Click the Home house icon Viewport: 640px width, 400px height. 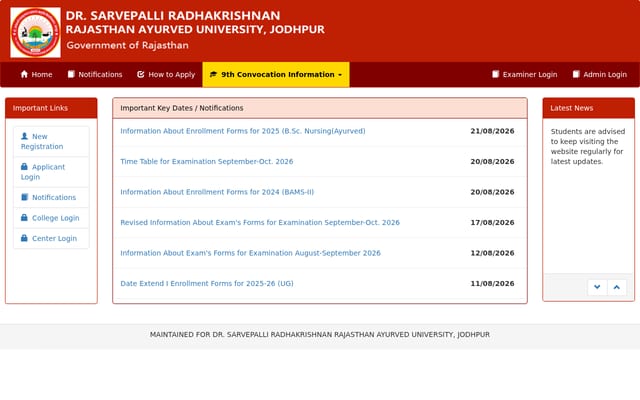(24, 74)
